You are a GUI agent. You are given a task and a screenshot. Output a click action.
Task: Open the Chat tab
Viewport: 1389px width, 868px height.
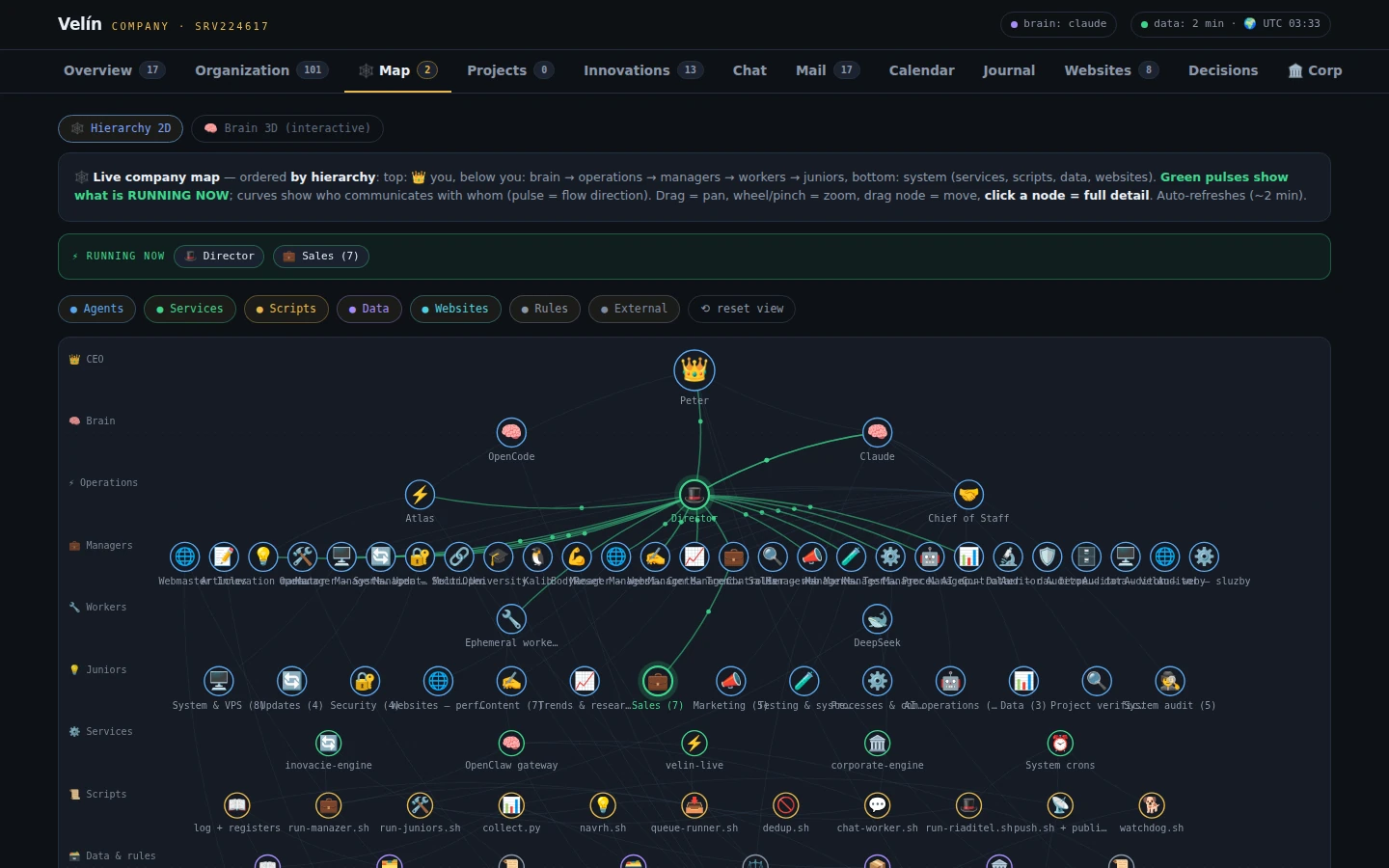click(749, 70)
